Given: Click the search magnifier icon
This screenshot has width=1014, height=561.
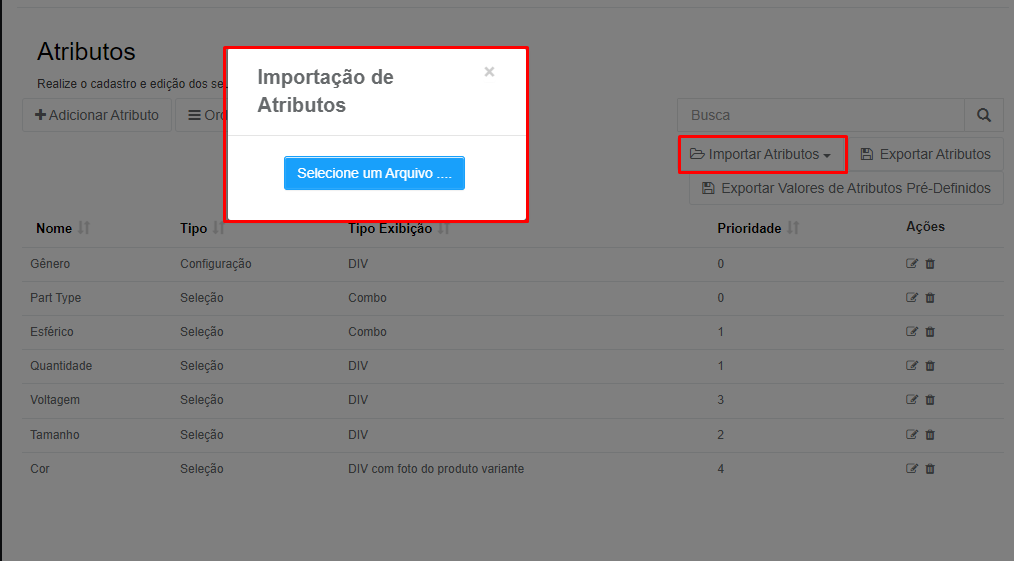Looking at the screenshot, I should [984, 115].
